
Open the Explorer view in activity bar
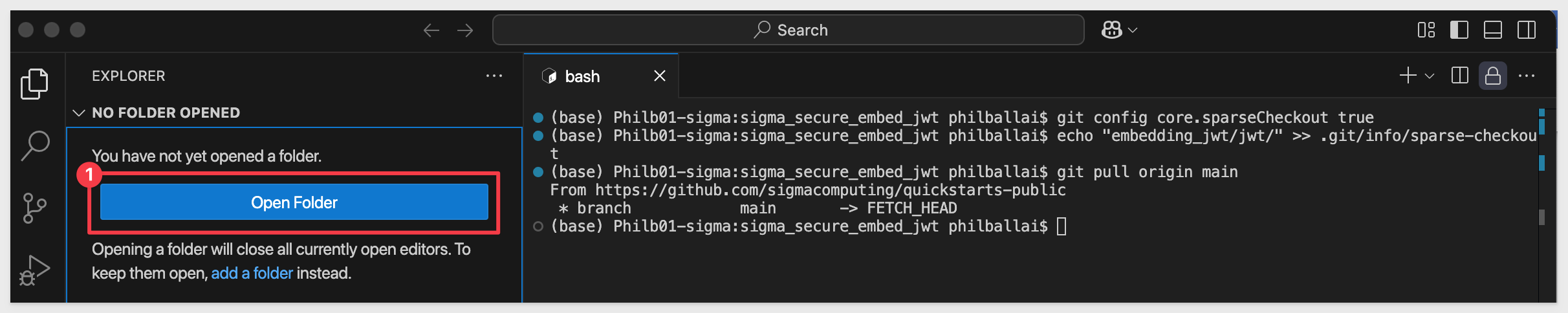tap(34, 84)
